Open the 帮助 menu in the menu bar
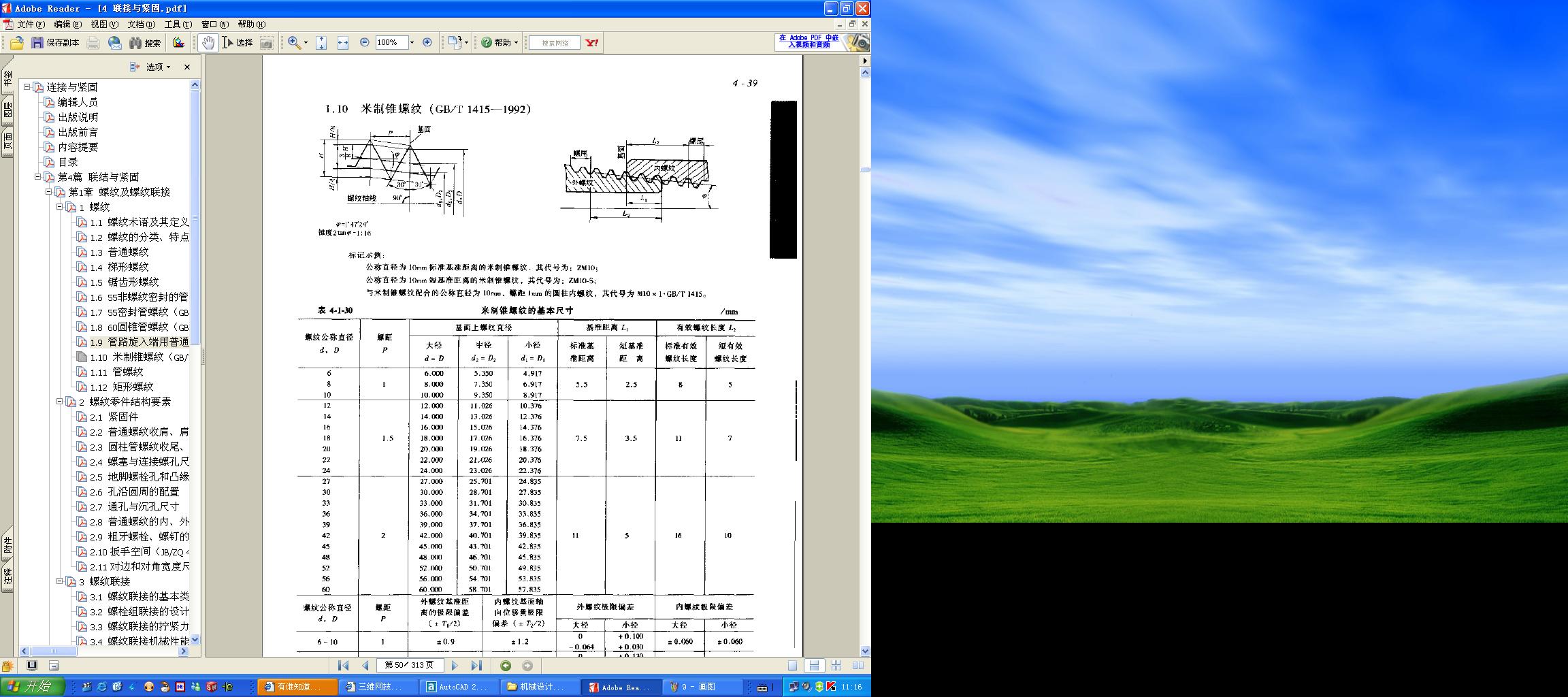1568x697 pixels. tap(251, 25)
